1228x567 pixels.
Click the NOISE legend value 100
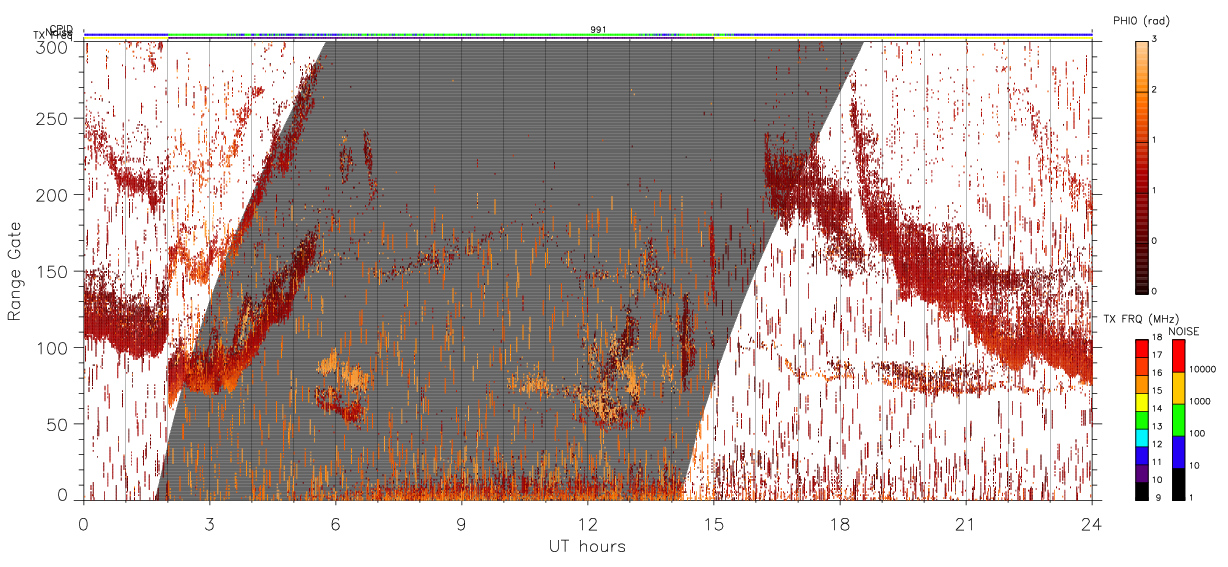(x=1198, y=435)
